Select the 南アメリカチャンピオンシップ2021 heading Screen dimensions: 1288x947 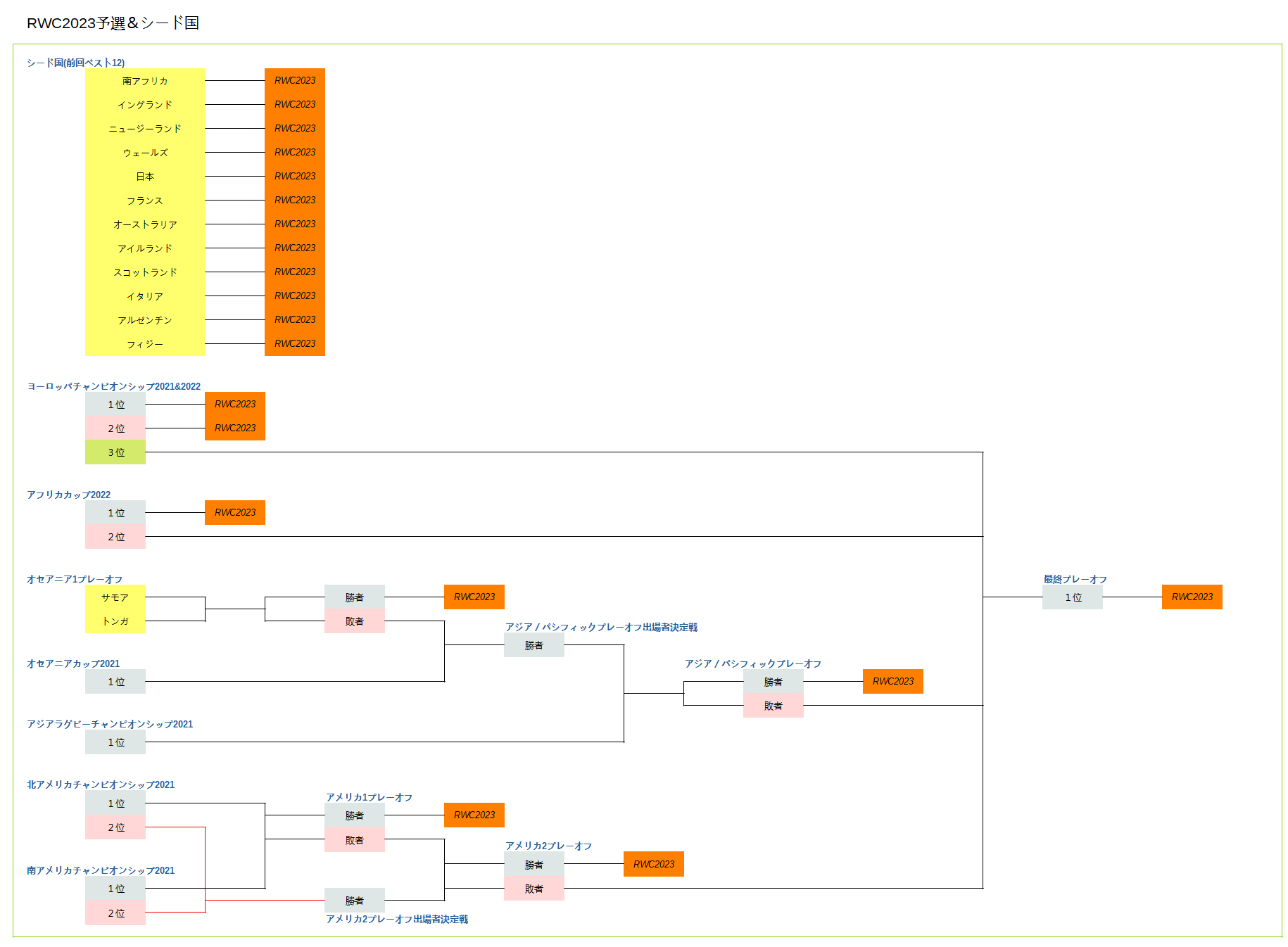click(x=101, y=870)
